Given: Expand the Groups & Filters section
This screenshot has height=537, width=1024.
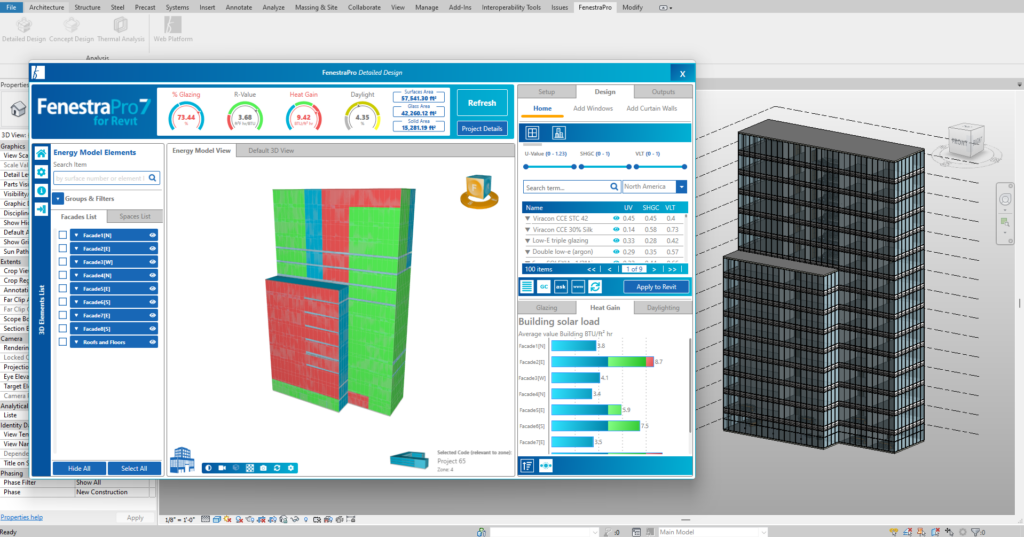Looking at the screenshot, I should pos(57,199).
